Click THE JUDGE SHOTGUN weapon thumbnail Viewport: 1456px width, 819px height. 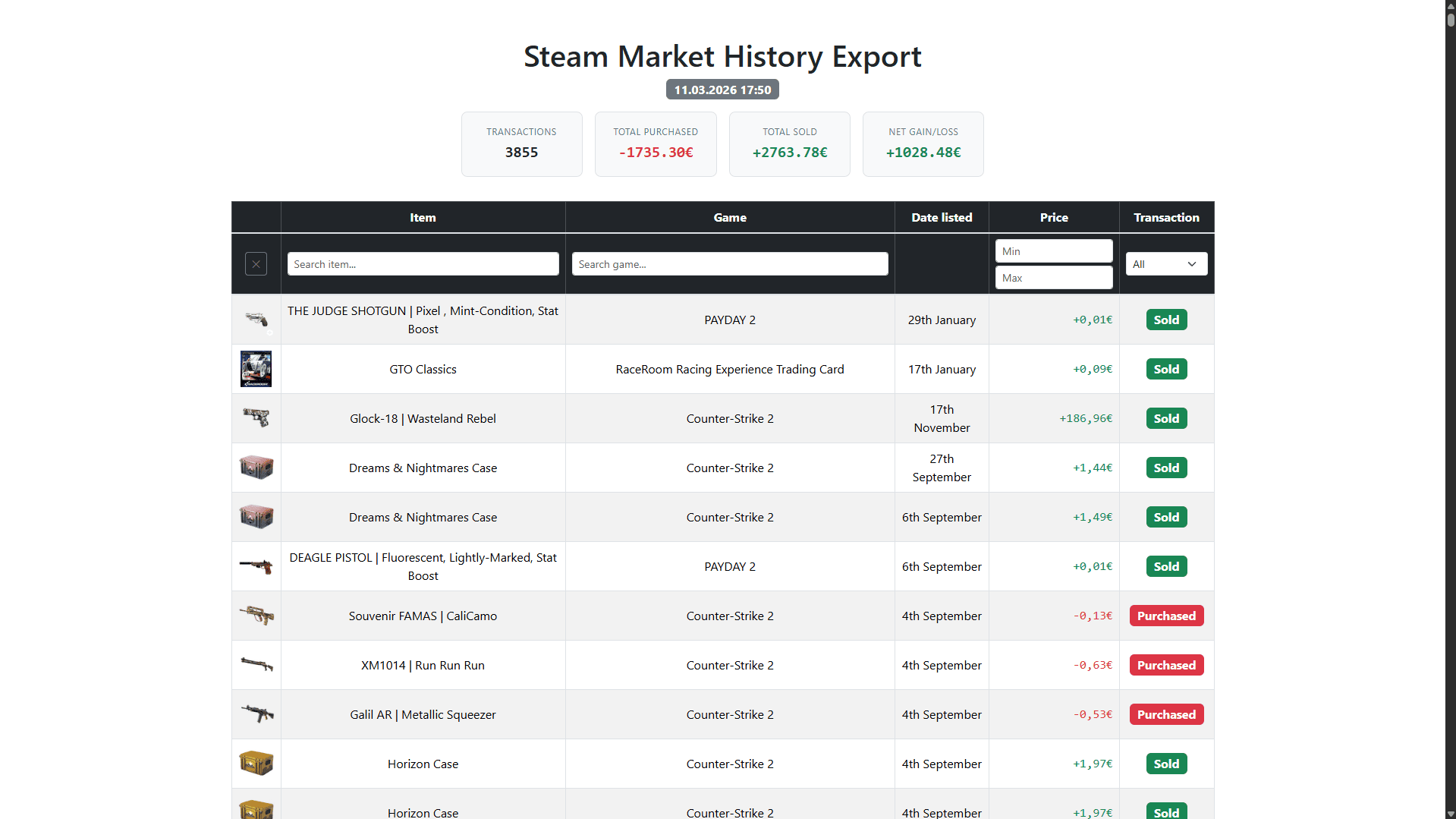point(256,319)
